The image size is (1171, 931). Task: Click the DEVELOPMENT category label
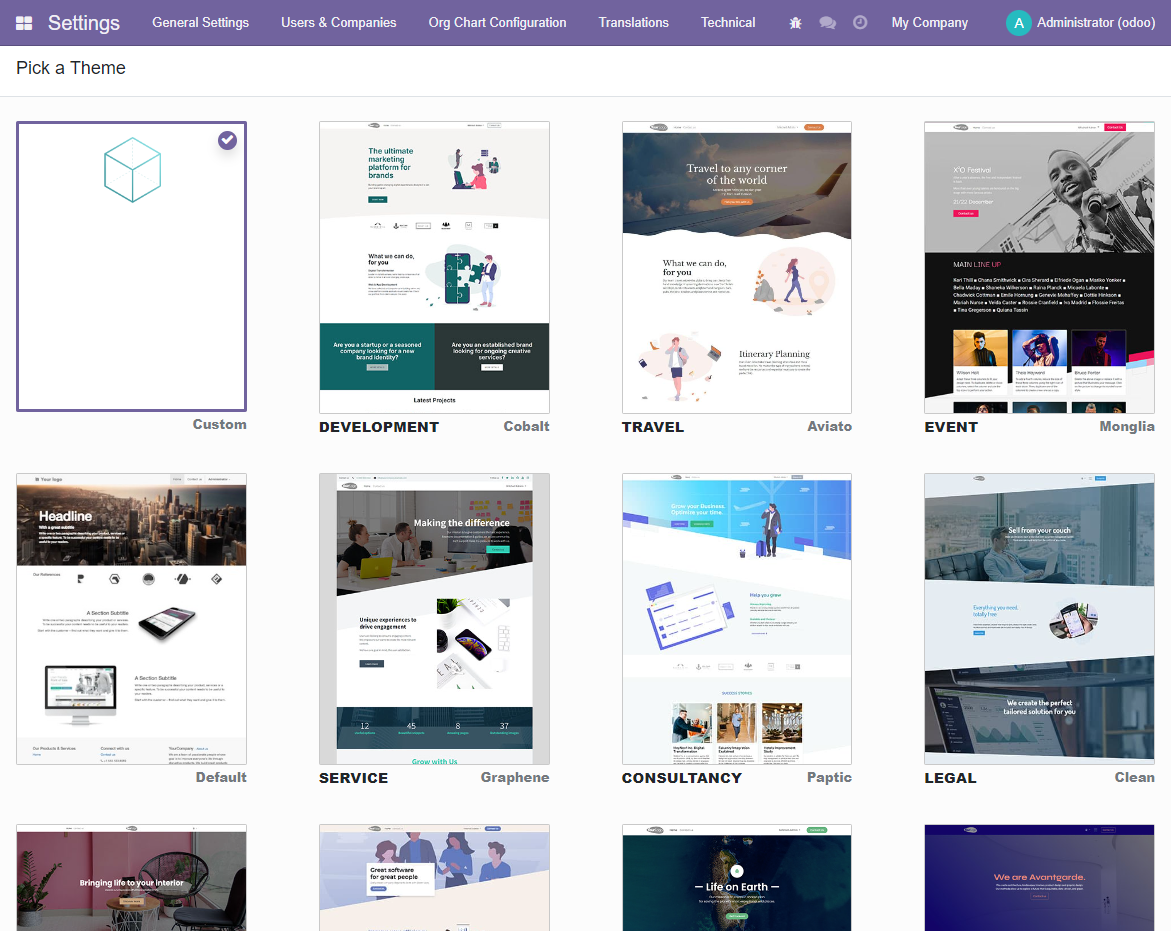pyautogui.click(x=379, y=427)
